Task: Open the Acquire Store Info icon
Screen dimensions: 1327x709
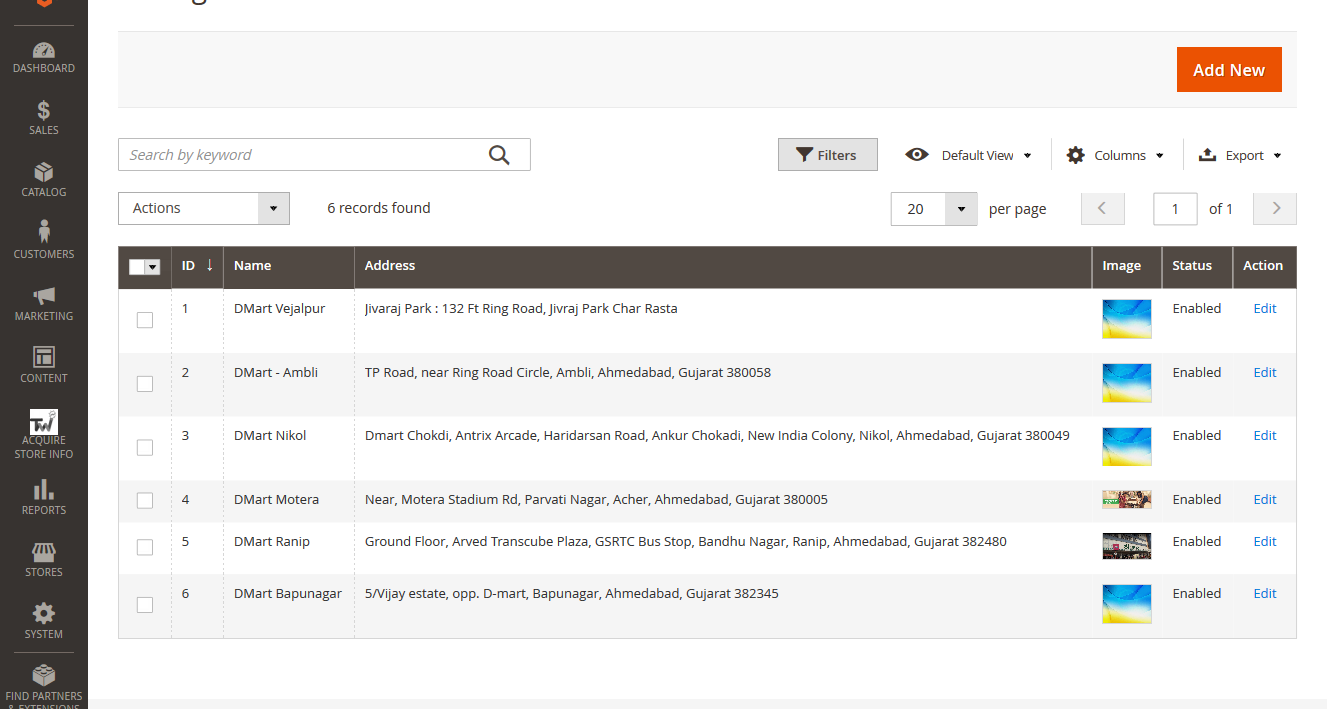Action: [x=43, y=421]
